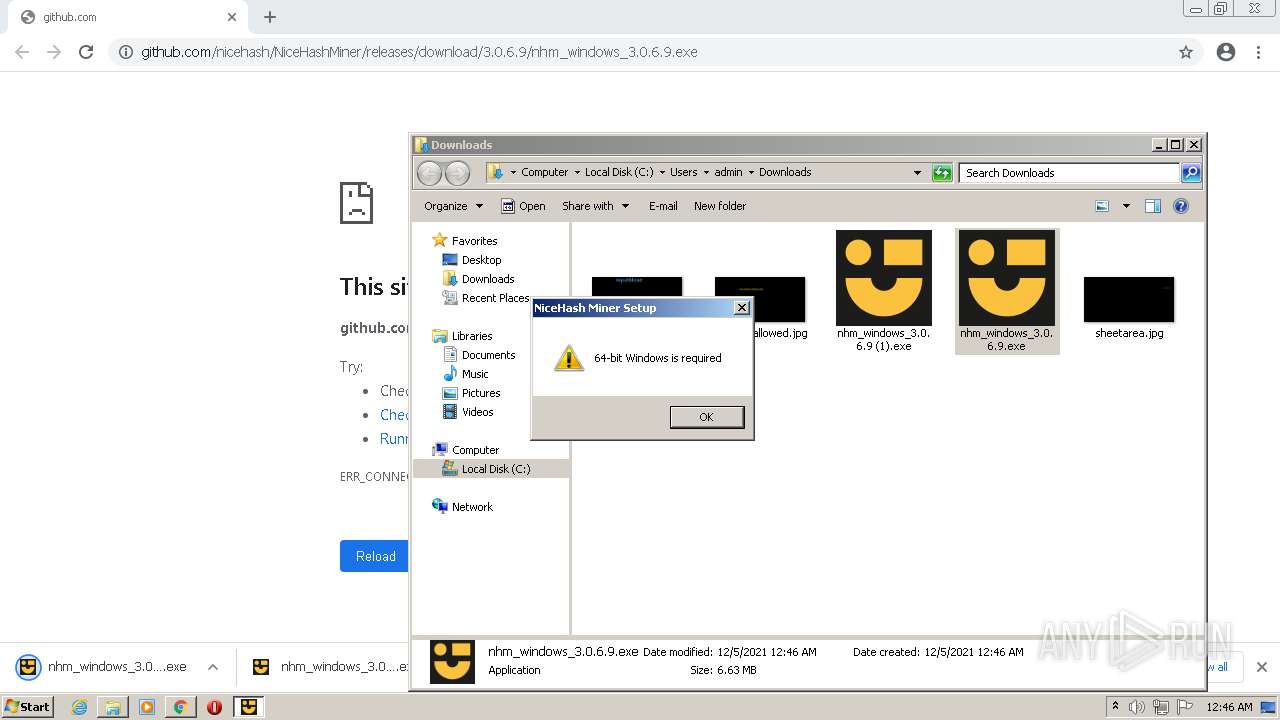
Task: Open Chrome three-dot menu
Action: [1258, 52]
